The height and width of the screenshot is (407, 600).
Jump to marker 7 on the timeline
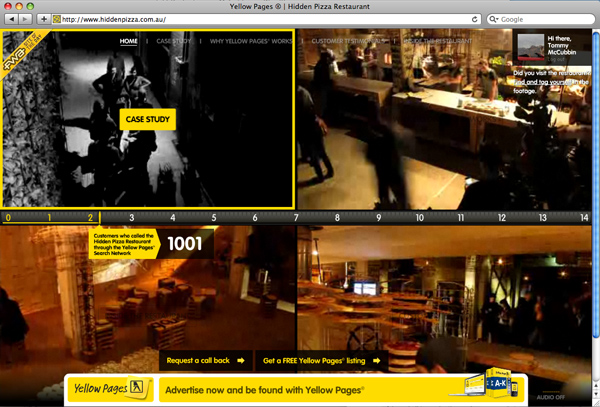point(296,218)
